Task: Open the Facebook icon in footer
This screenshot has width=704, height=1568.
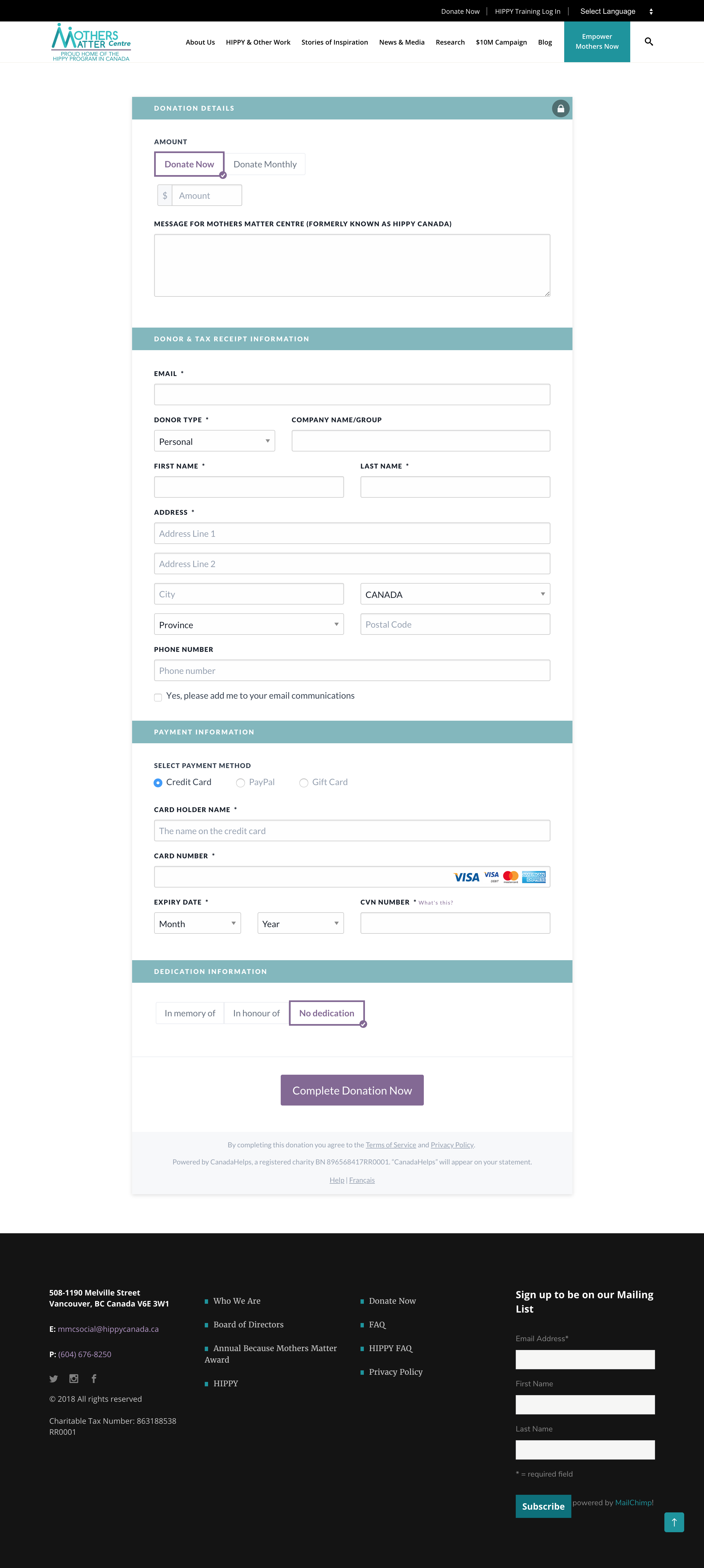Action: [x=94, y=1379]
